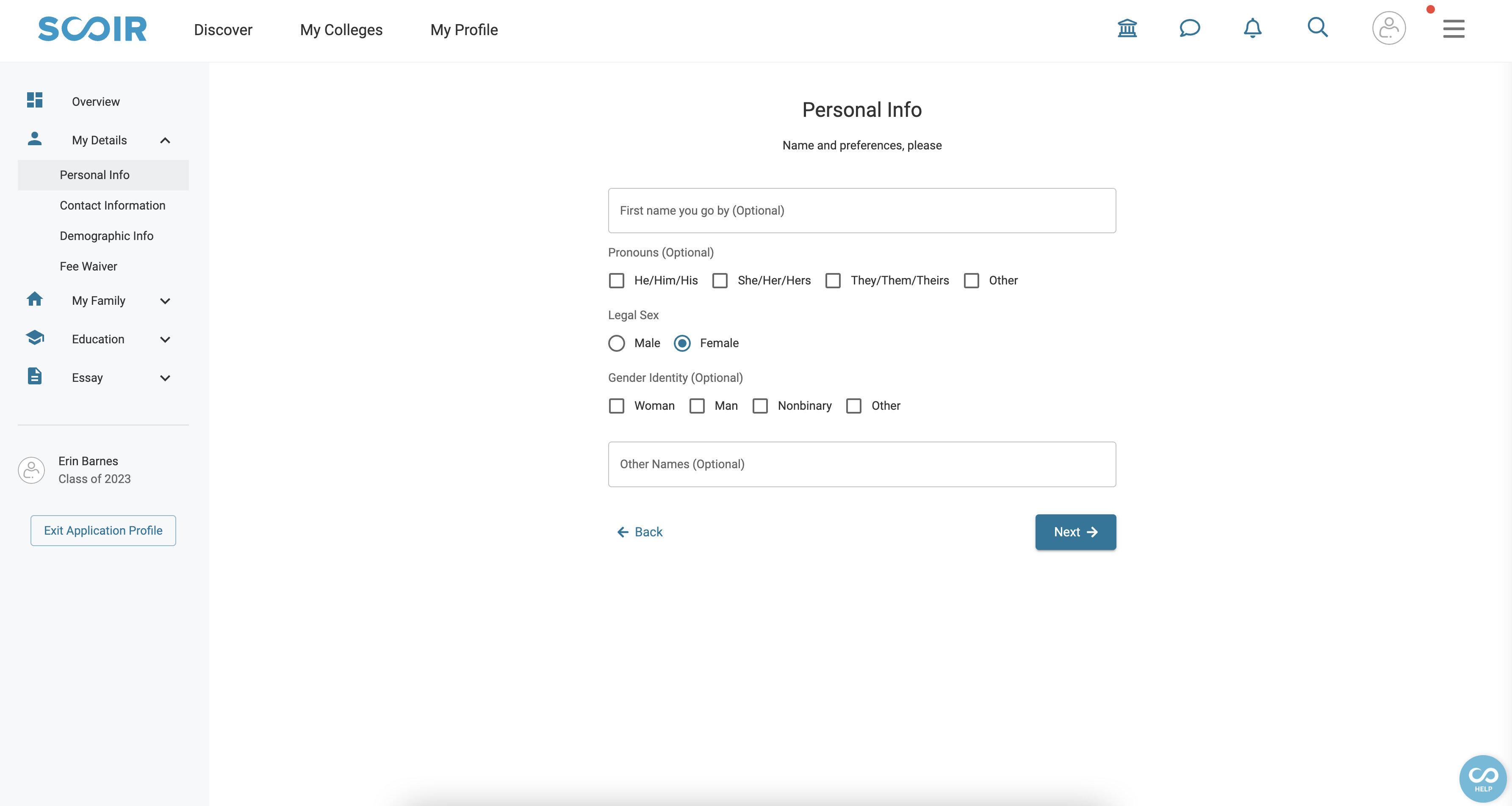
Task: Click the Education graduation cap icon
Action: point(35,338)
